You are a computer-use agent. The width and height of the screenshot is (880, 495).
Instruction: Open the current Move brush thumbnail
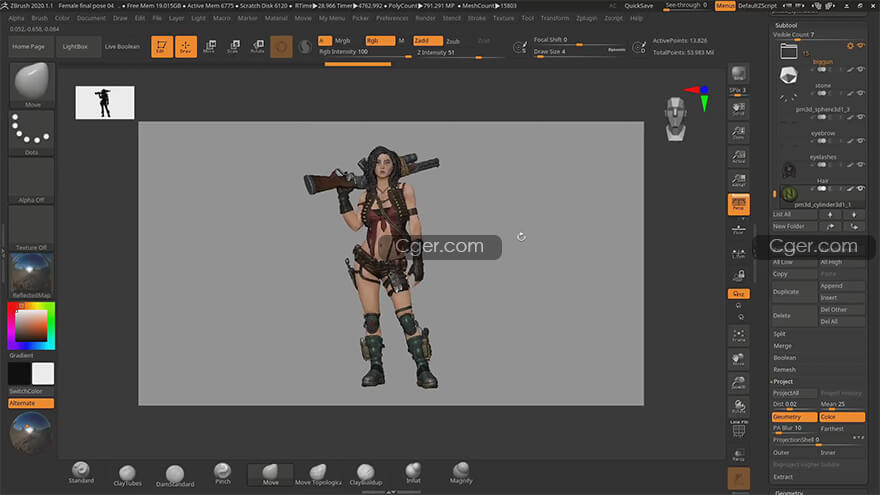pyautogui.click(x=31, y=85)
